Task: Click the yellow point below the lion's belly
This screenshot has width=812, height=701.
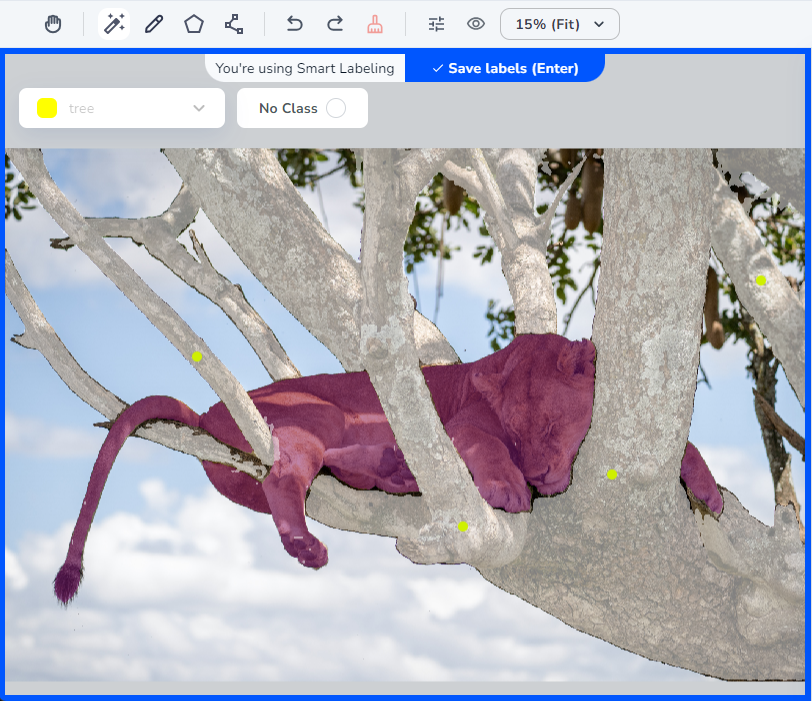Action: (x=462, y=526)
